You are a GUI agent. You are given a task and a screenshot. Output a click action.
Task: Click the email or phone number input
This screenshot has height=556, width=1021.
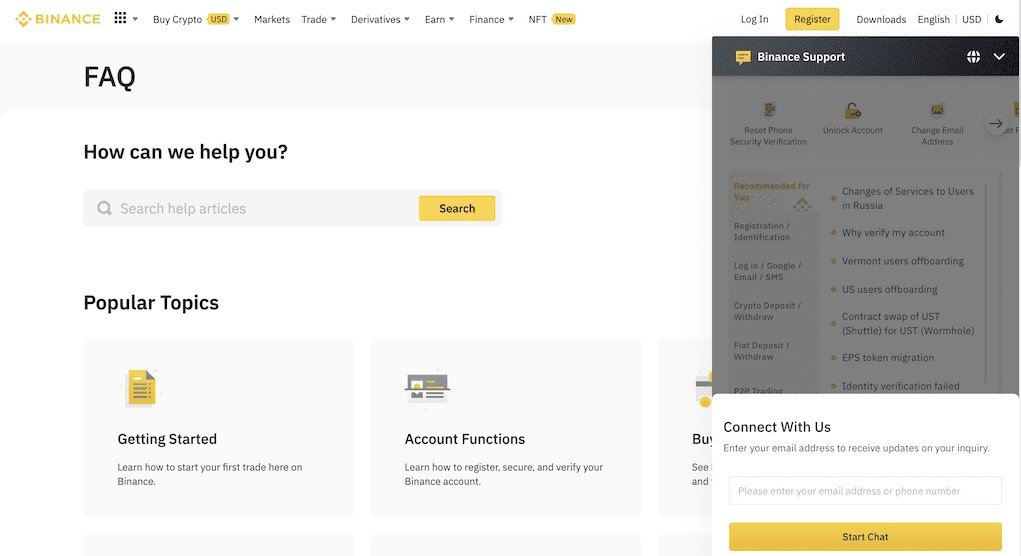pyautogui.click(x=865, y=491)
